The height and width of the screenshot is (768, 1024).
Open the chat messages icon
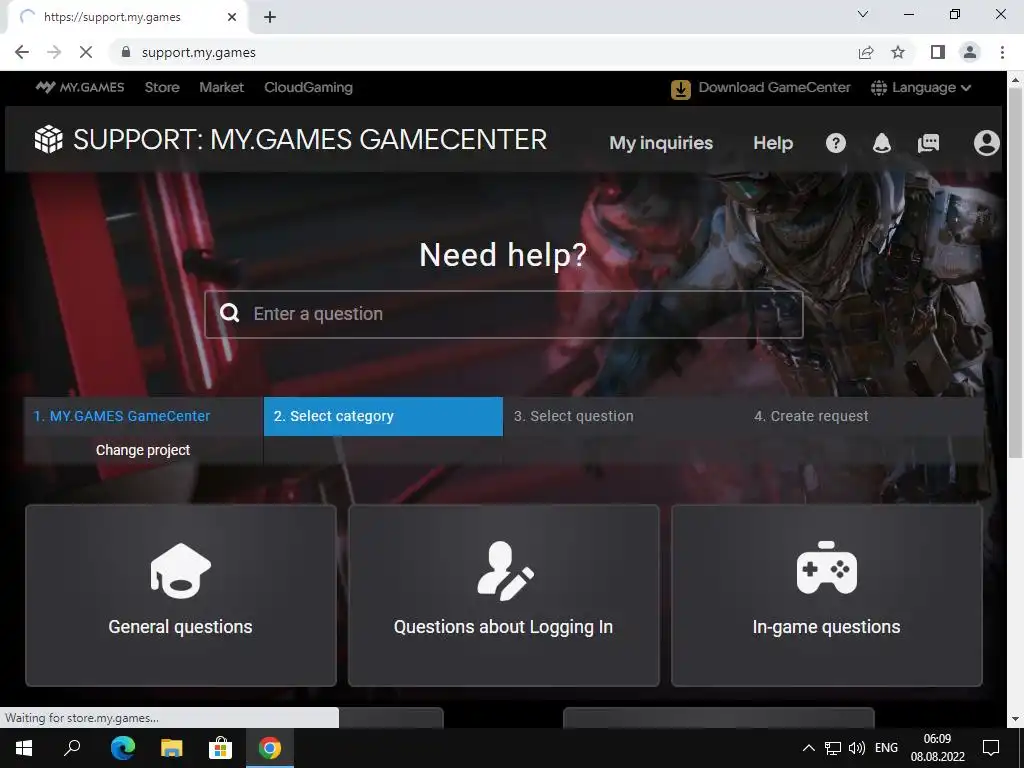[928, 143]
